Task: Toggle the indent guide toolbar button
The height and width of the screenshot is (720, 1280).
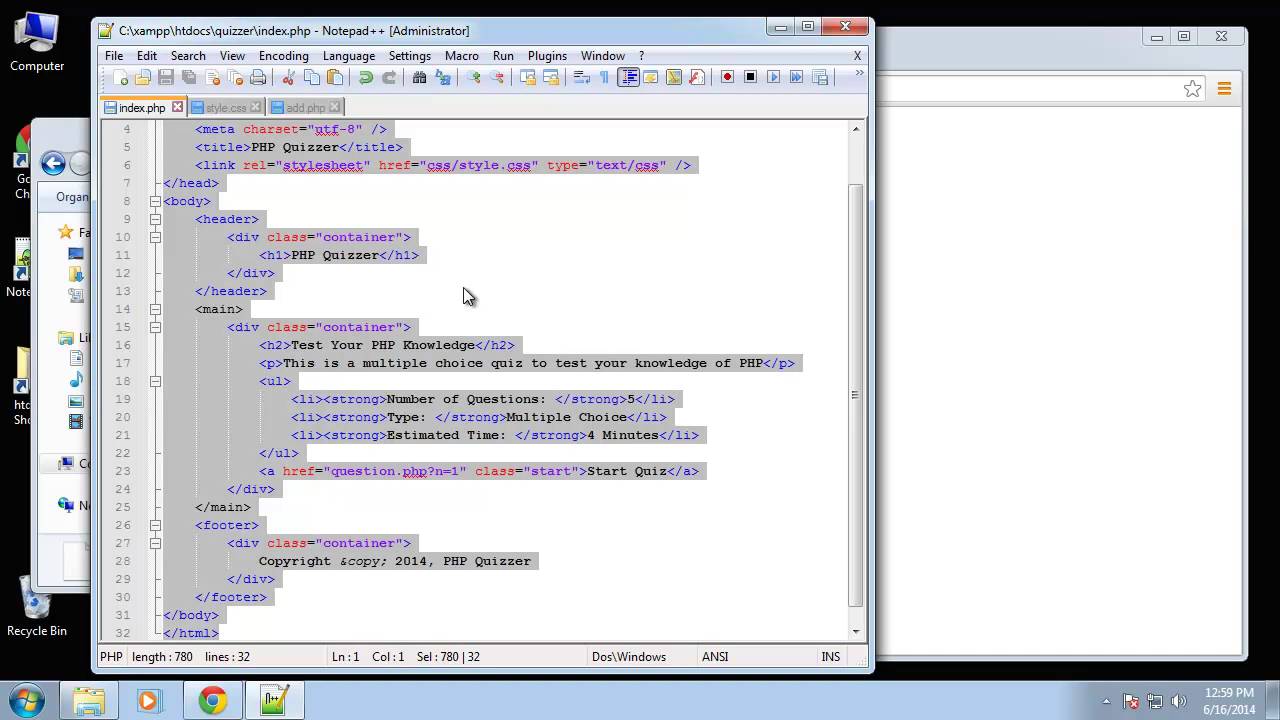Action: (628, 77)
